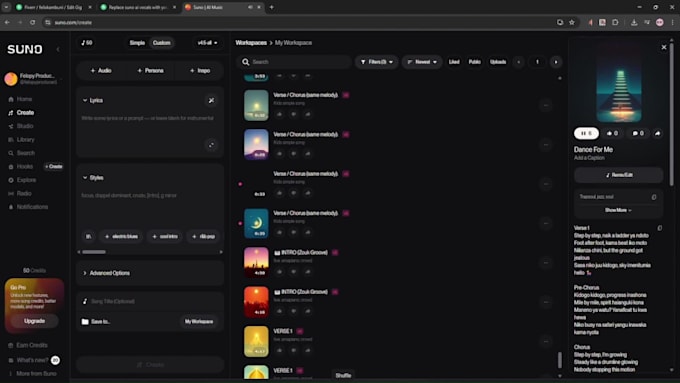
Task: Open browser downloads
Action: (634, 22)
